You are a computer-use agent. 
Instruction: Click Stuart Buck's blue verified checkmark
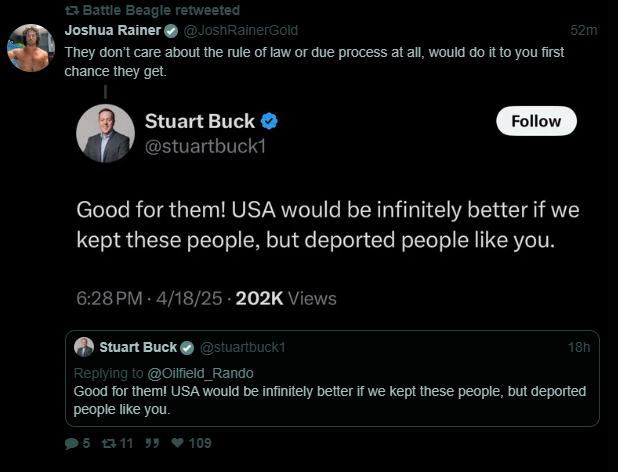[269, 121]
